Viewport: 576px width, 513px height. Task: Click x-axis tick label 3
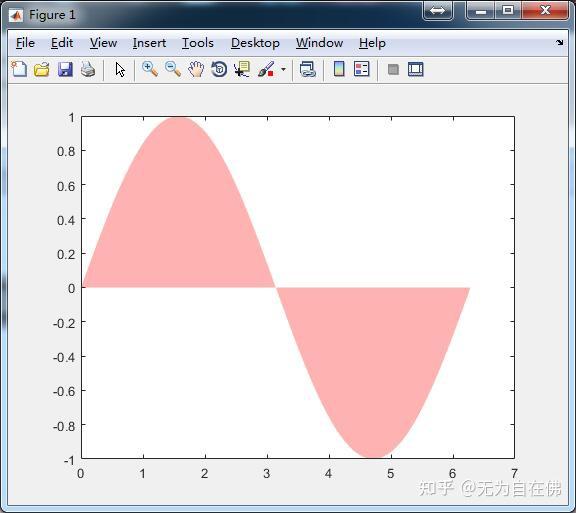pos(267,473)
